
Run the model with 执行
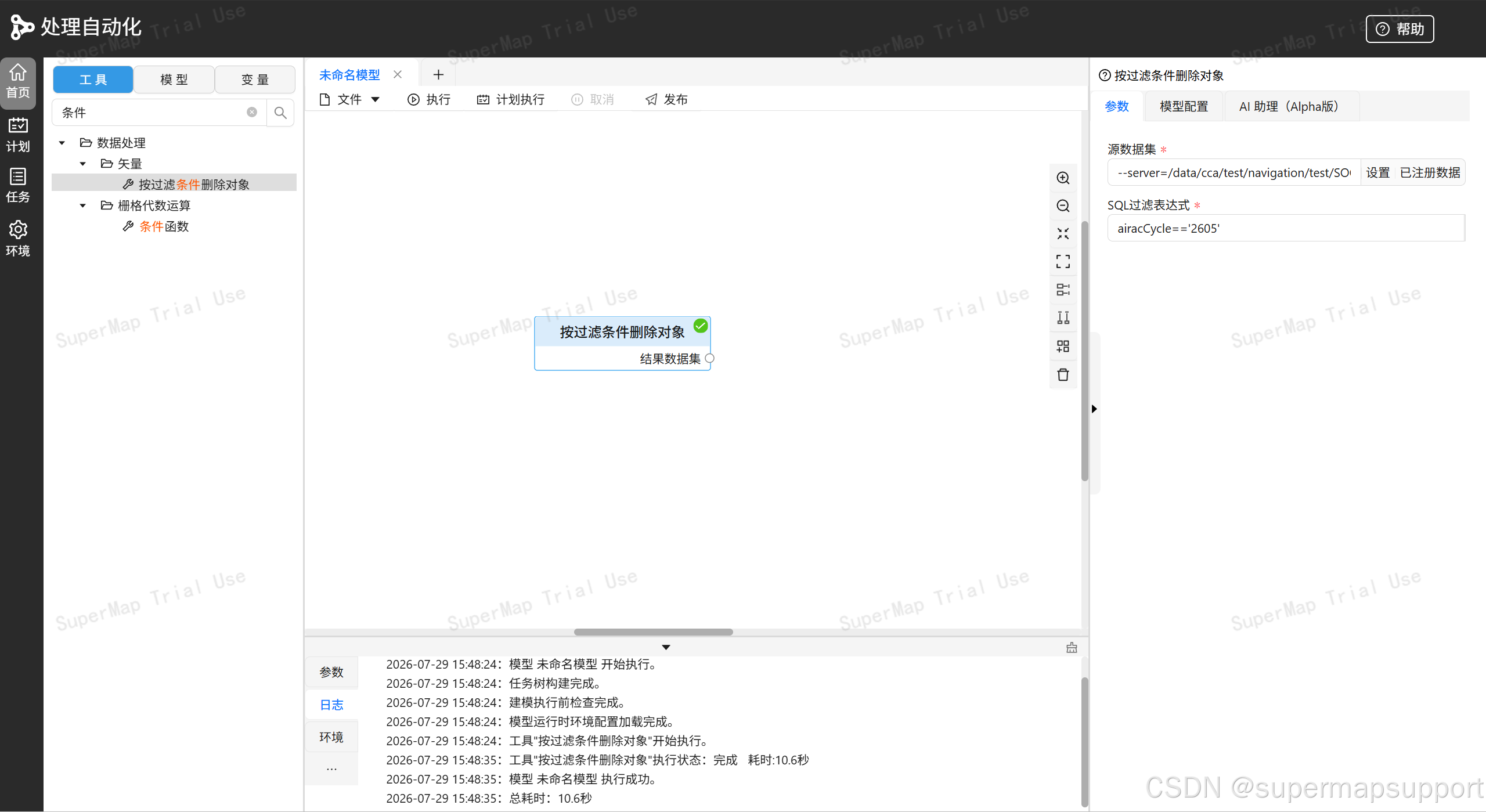click(x=429, y=100)
